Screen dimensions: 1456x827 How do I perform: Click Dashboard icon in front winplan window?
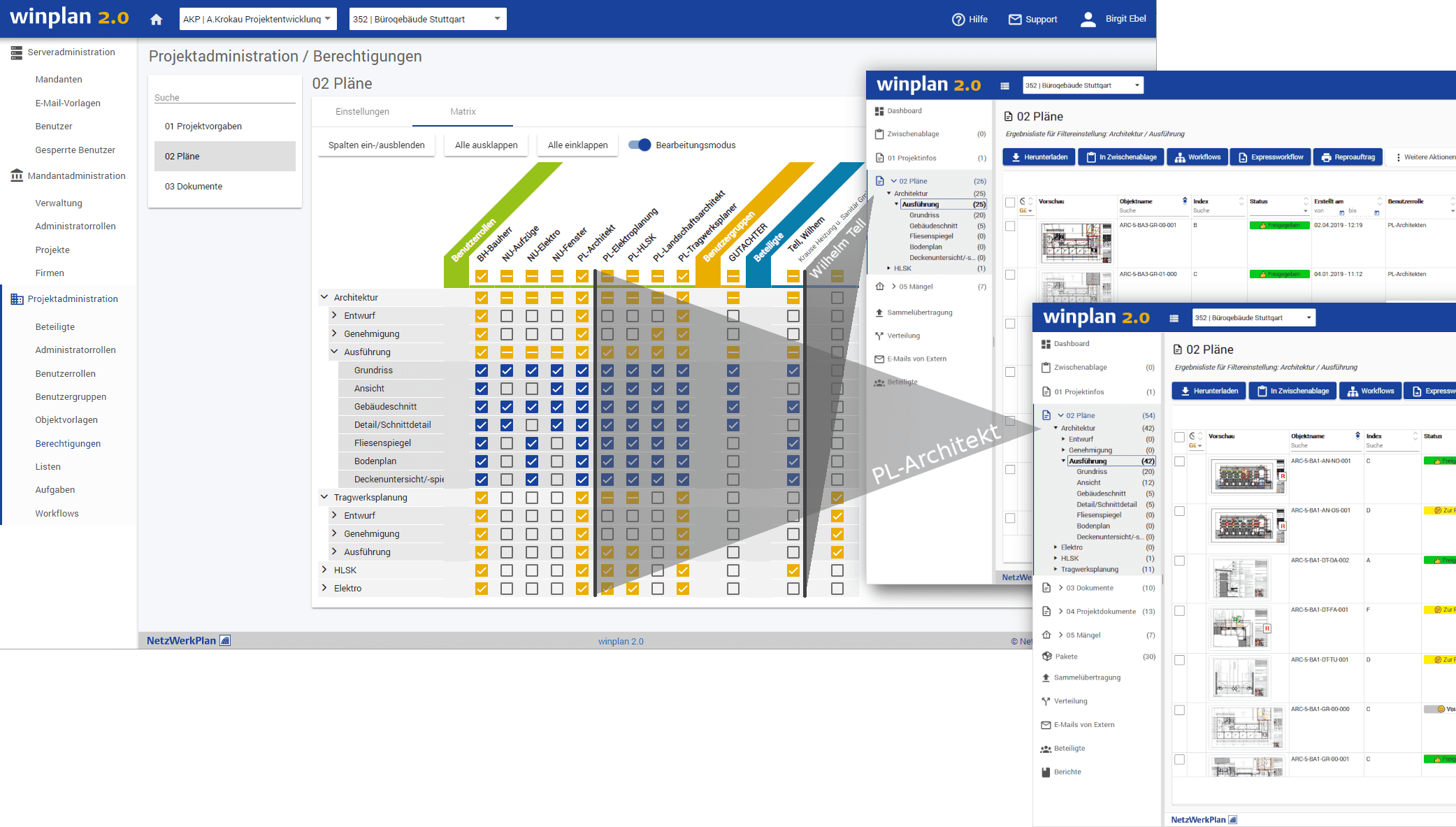1046,344
